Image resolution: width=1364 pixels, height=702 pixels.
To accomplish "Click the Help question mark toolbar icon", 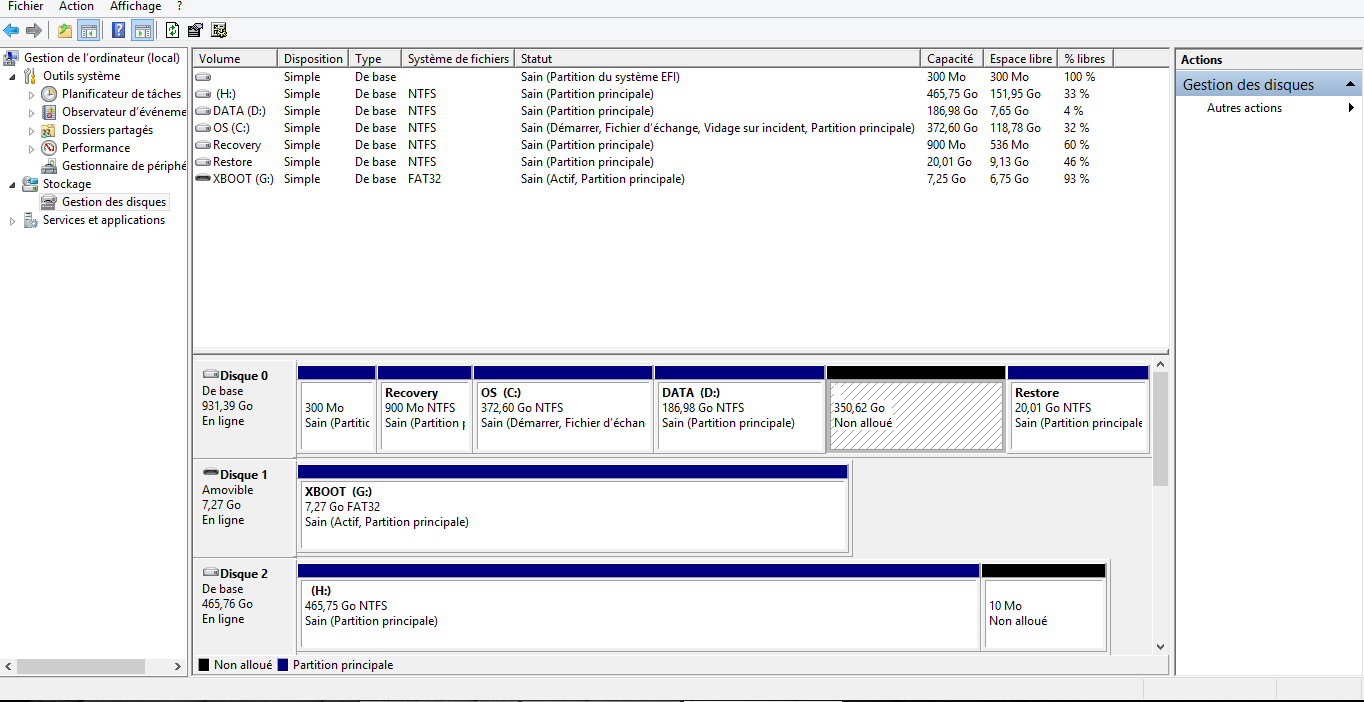I will point(119,30).
